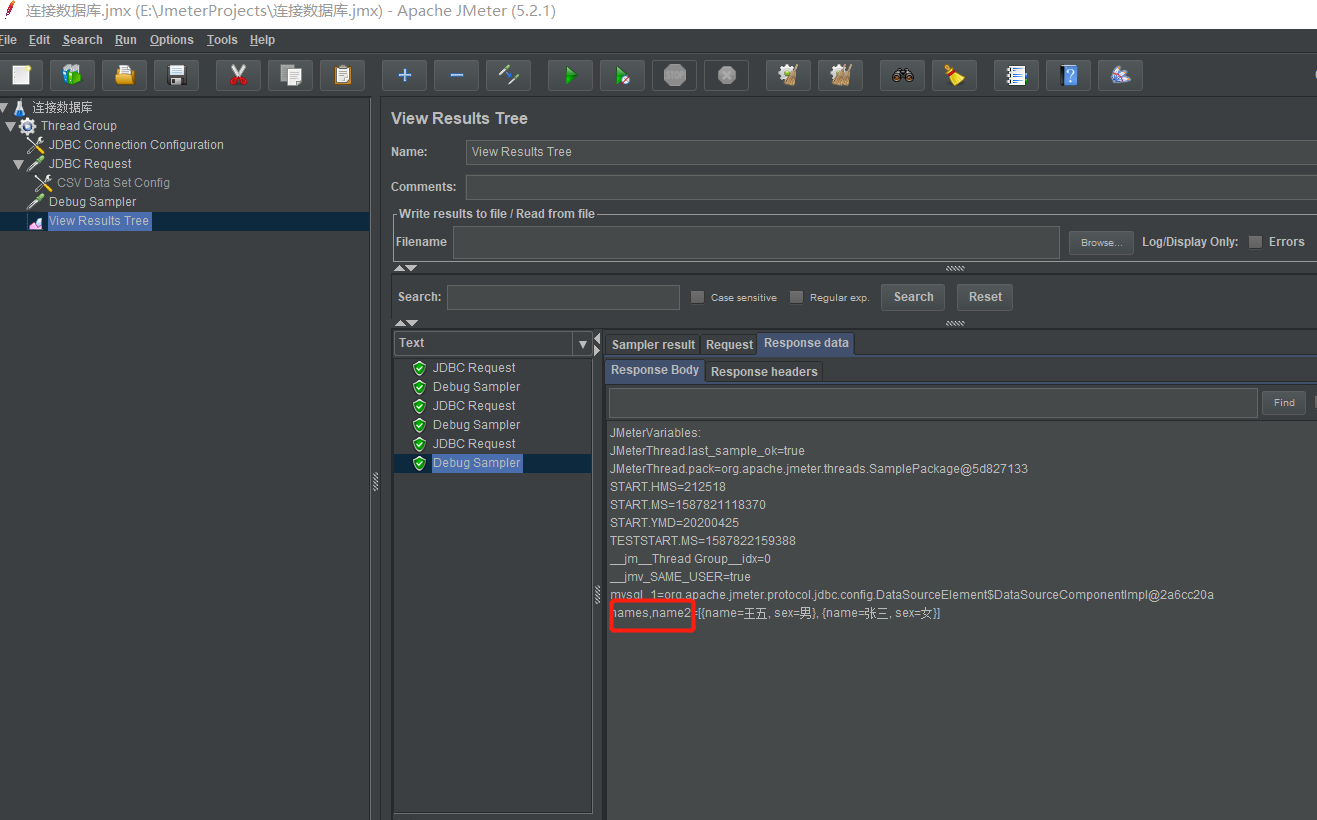
Task: Open the Text renderer dropdown
Action: 583,344
